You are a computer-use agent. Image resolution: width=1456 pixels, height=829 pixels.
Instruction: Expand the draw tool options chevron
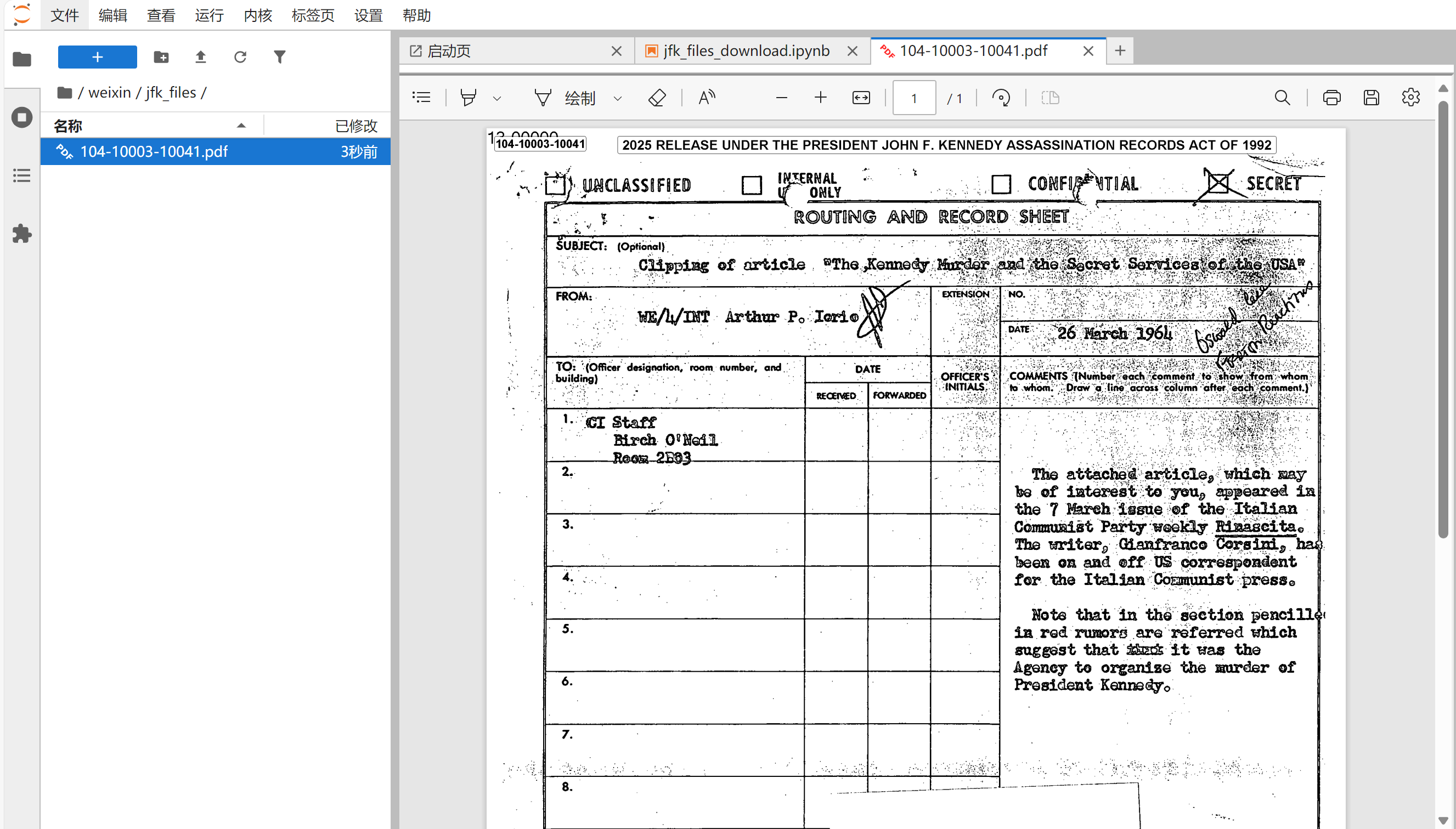[x=618, y=99]
